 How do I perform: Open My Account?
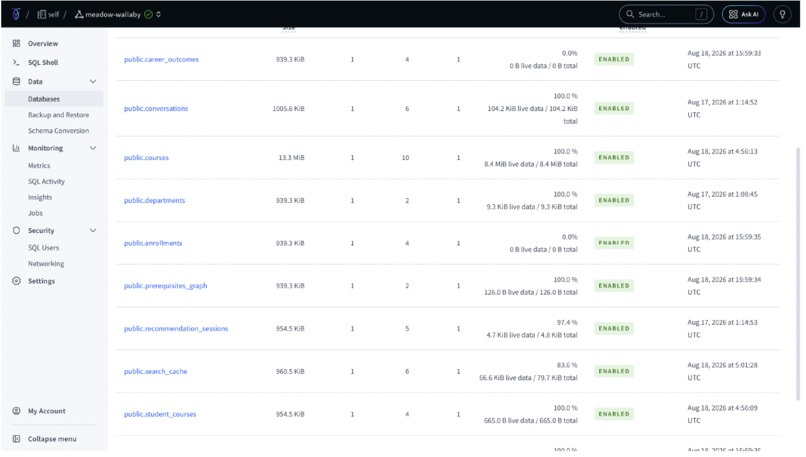click(47, 411)
